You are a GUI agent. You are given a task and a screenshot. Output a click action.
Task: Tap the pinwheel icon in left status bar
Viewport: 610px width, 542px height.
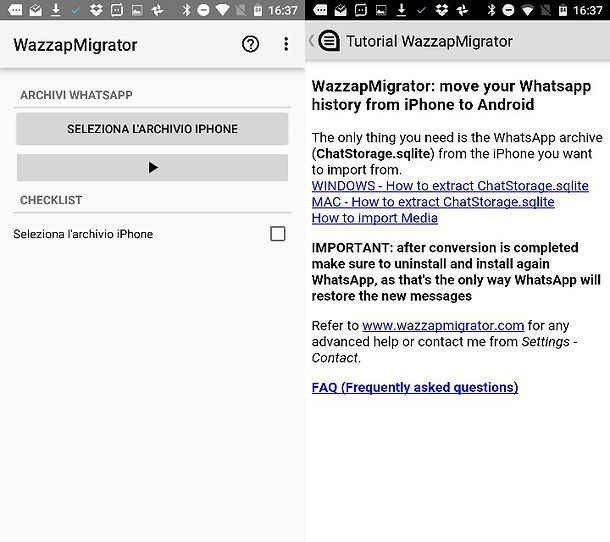157,10
